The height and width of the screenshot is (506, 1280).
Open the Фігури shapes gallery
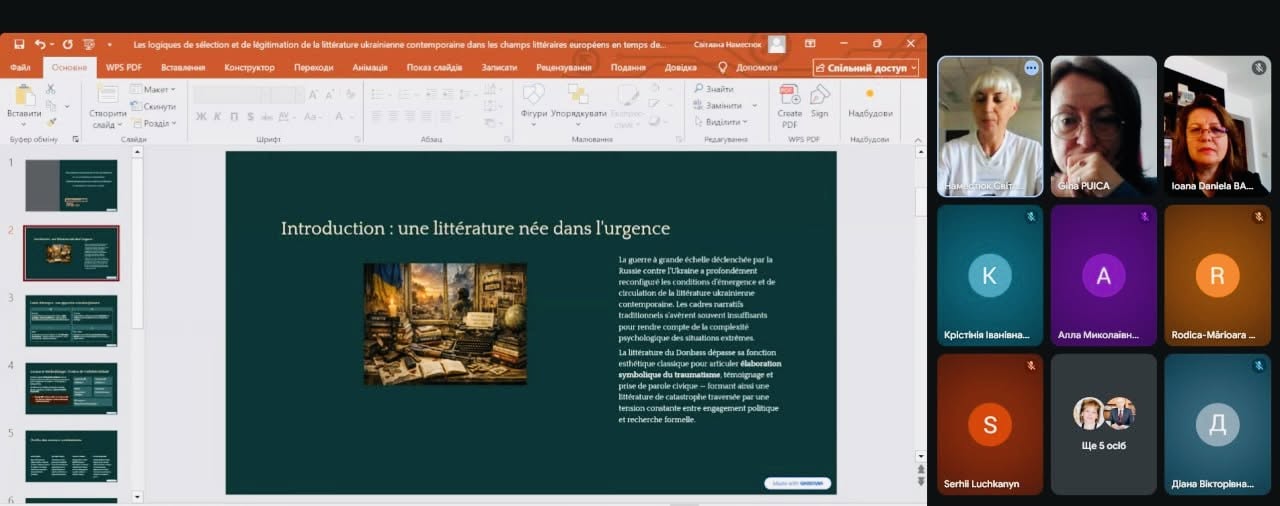534,101
